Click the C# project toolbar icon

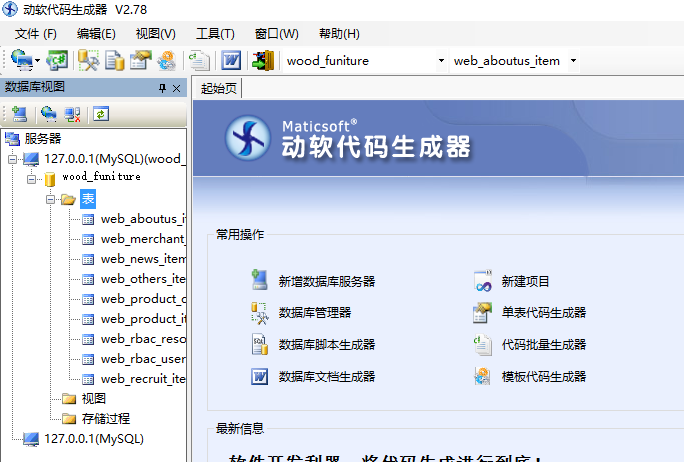click(x=57, y=60)
